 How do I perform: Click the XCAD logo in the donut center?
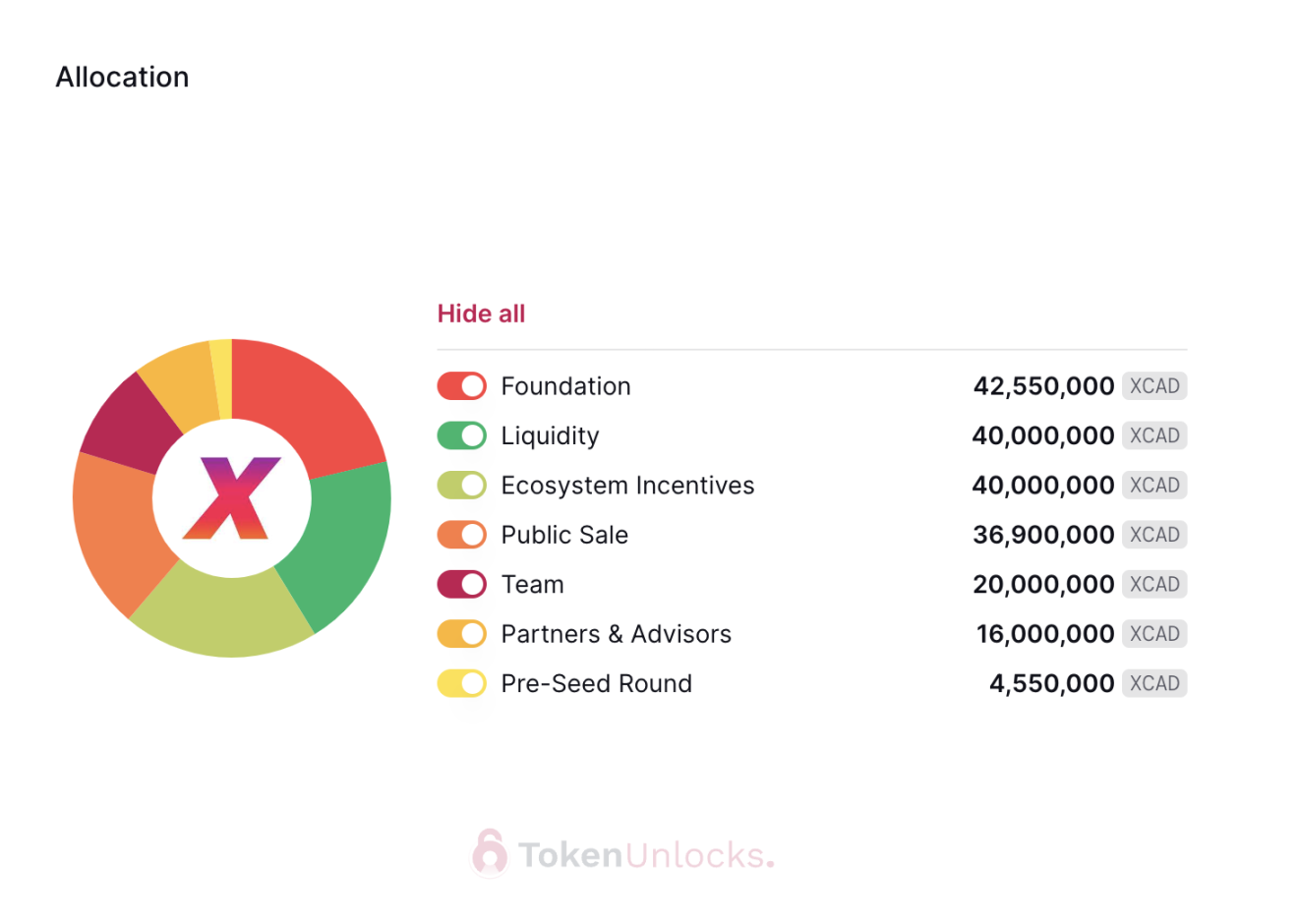tap(232, 497)
